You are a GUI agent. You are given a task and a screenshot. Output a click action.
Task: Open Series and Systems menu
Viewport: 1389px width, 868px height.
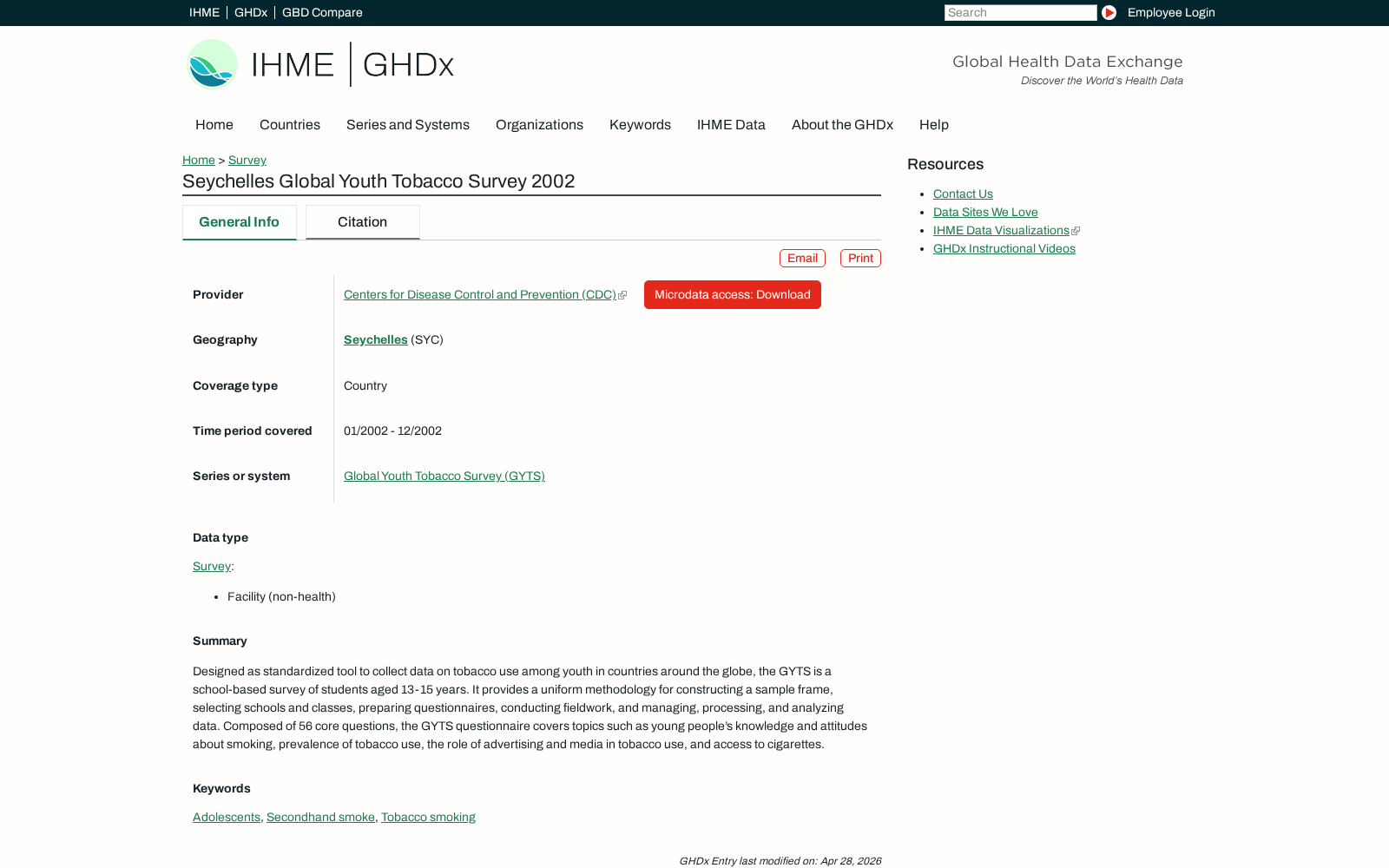[x=408, y=125]
